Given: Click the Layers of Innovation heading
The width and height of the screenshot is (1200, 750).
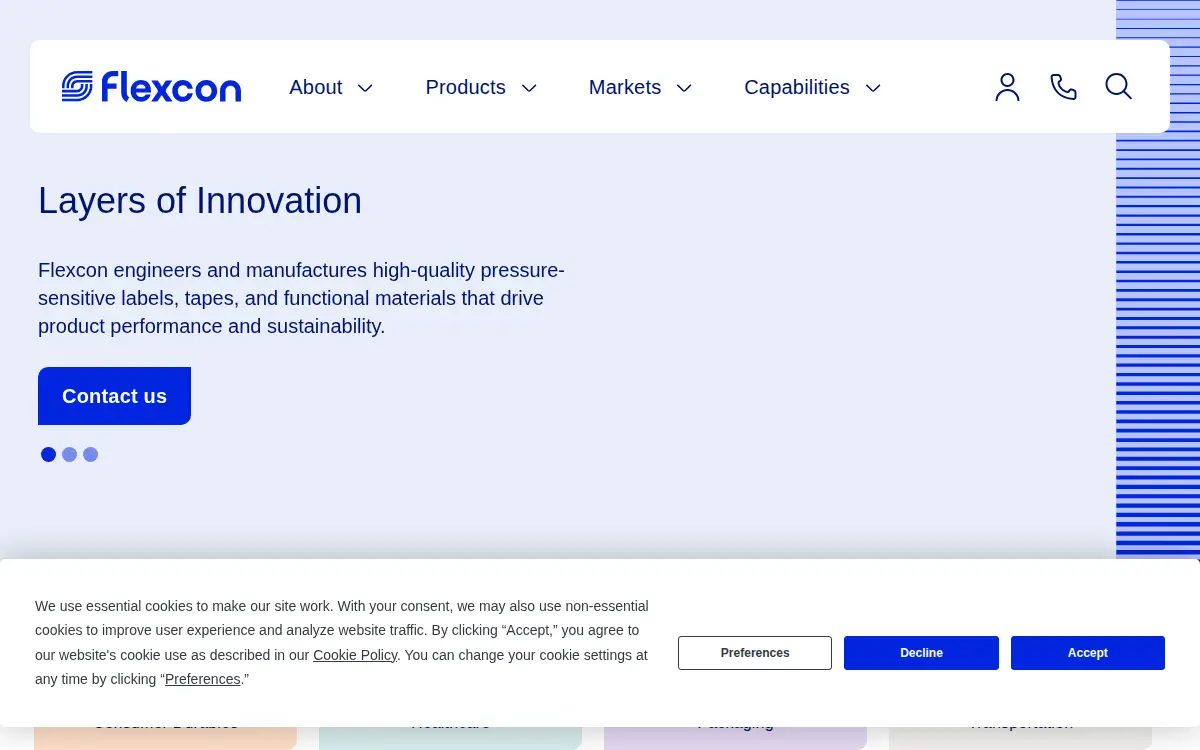Looking at the screenshot, I should 200,201.
